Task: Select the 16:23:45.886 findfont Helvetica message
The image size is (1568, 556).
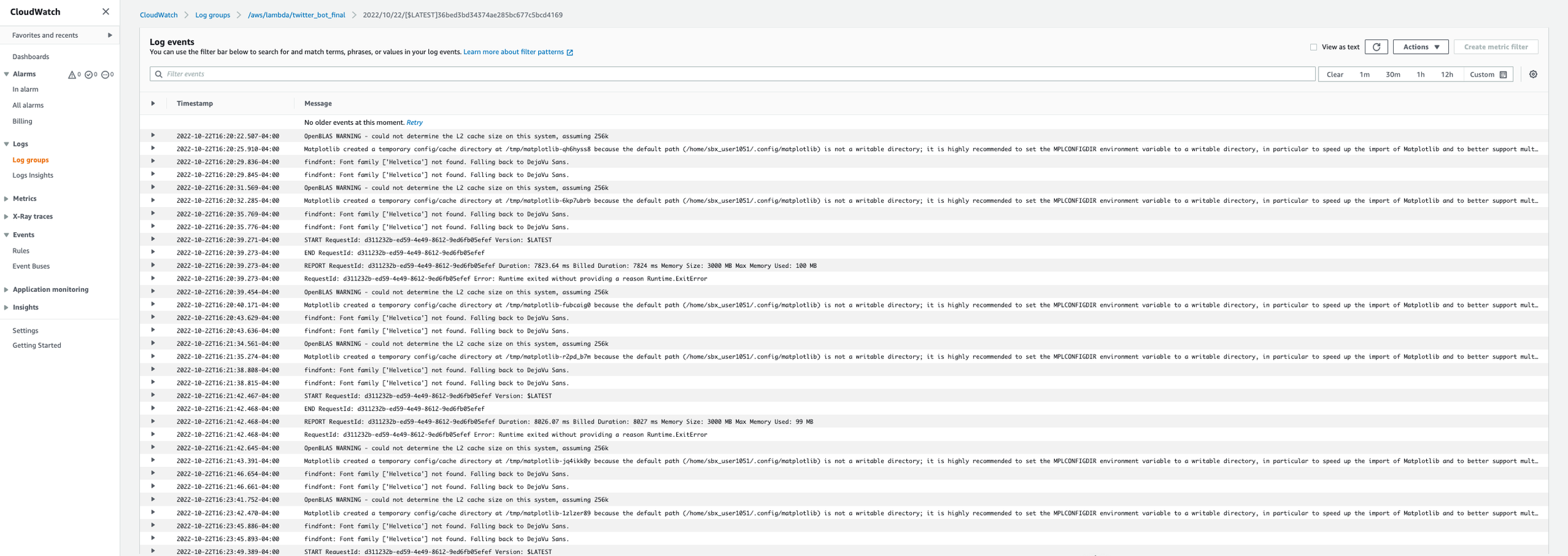Action: [437, 526]
